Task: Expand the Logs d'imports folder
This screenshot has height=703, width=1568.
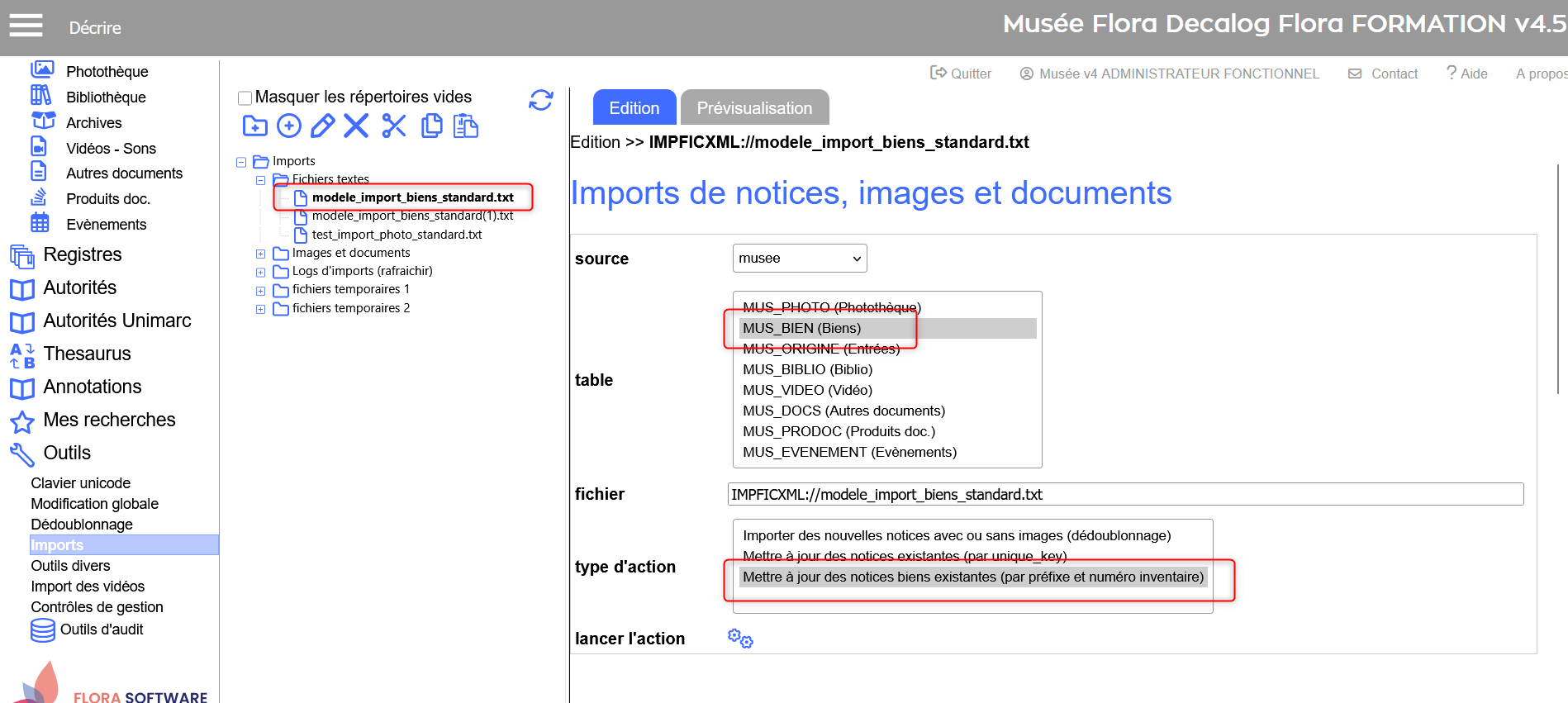Action: (x=260, y=272)
